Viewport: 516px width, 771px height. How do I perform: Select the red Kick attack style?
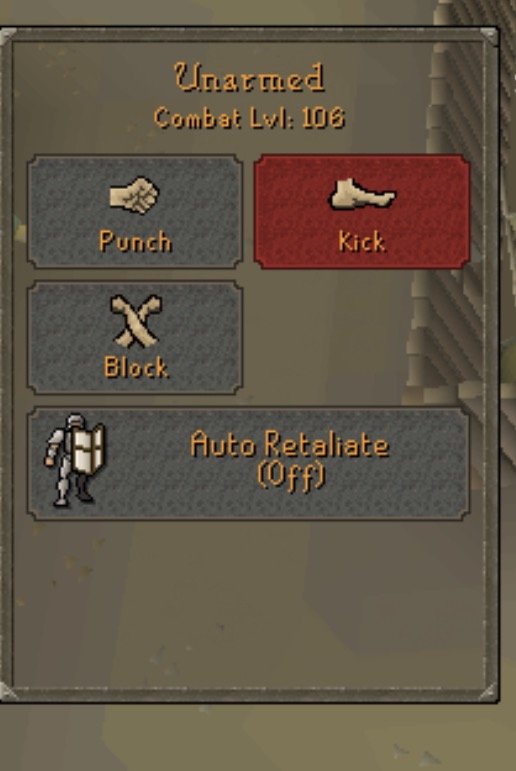coord(362,211)
